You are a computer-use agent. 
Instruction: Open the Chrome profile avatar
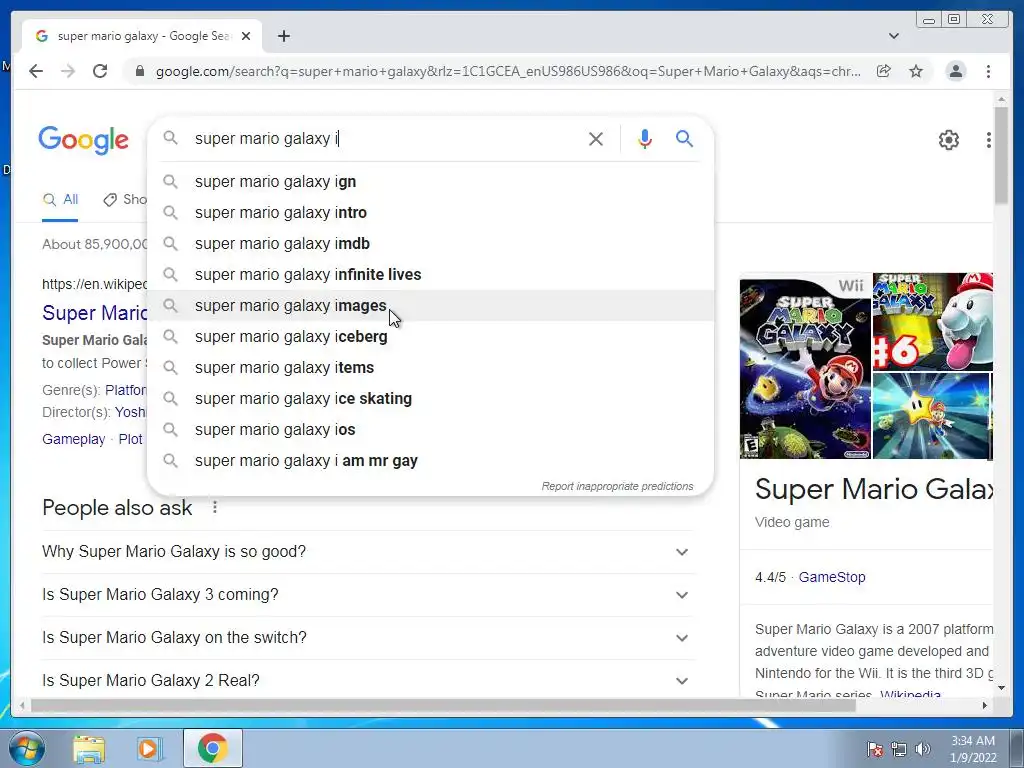(955, 71)
